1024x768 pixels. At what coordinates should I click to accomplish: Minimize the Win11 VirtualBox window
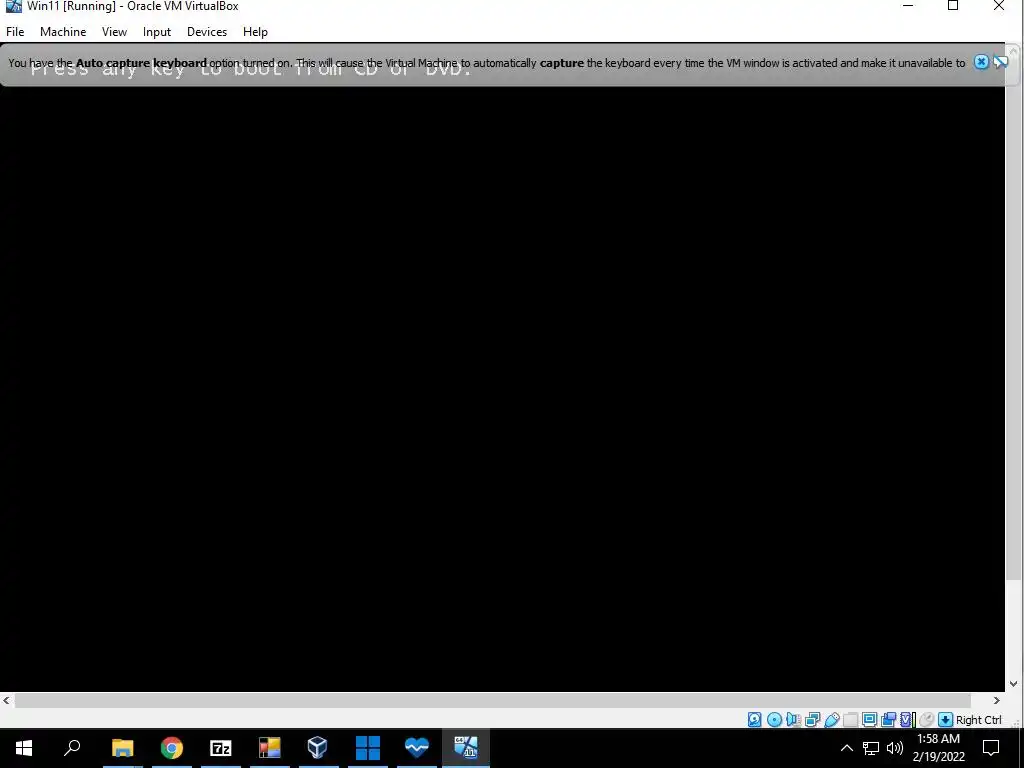(908, 6)
